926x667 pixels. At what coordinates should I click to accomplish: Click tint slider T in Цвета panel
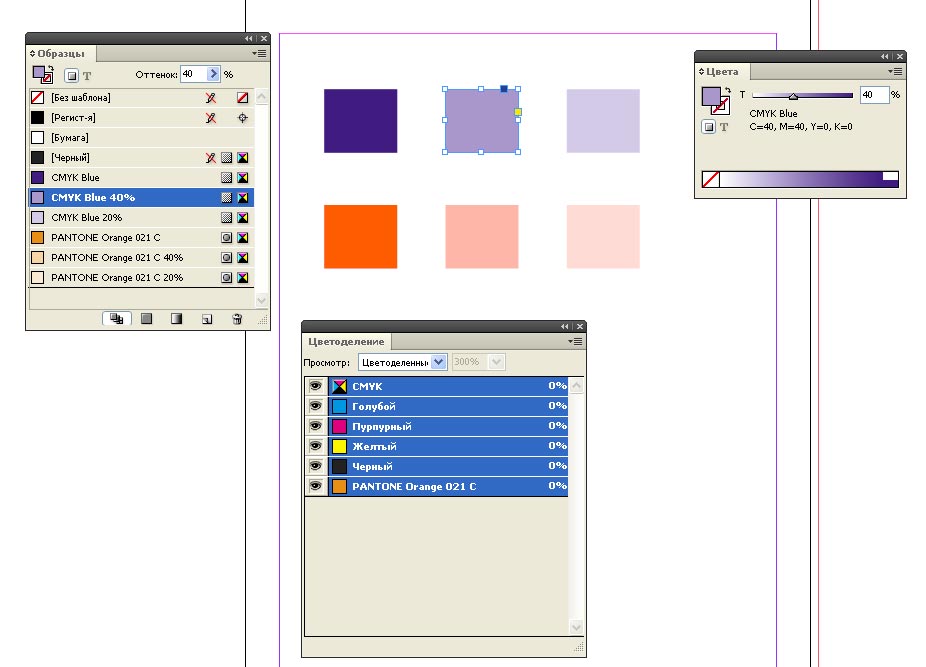[x=803, y=95]
